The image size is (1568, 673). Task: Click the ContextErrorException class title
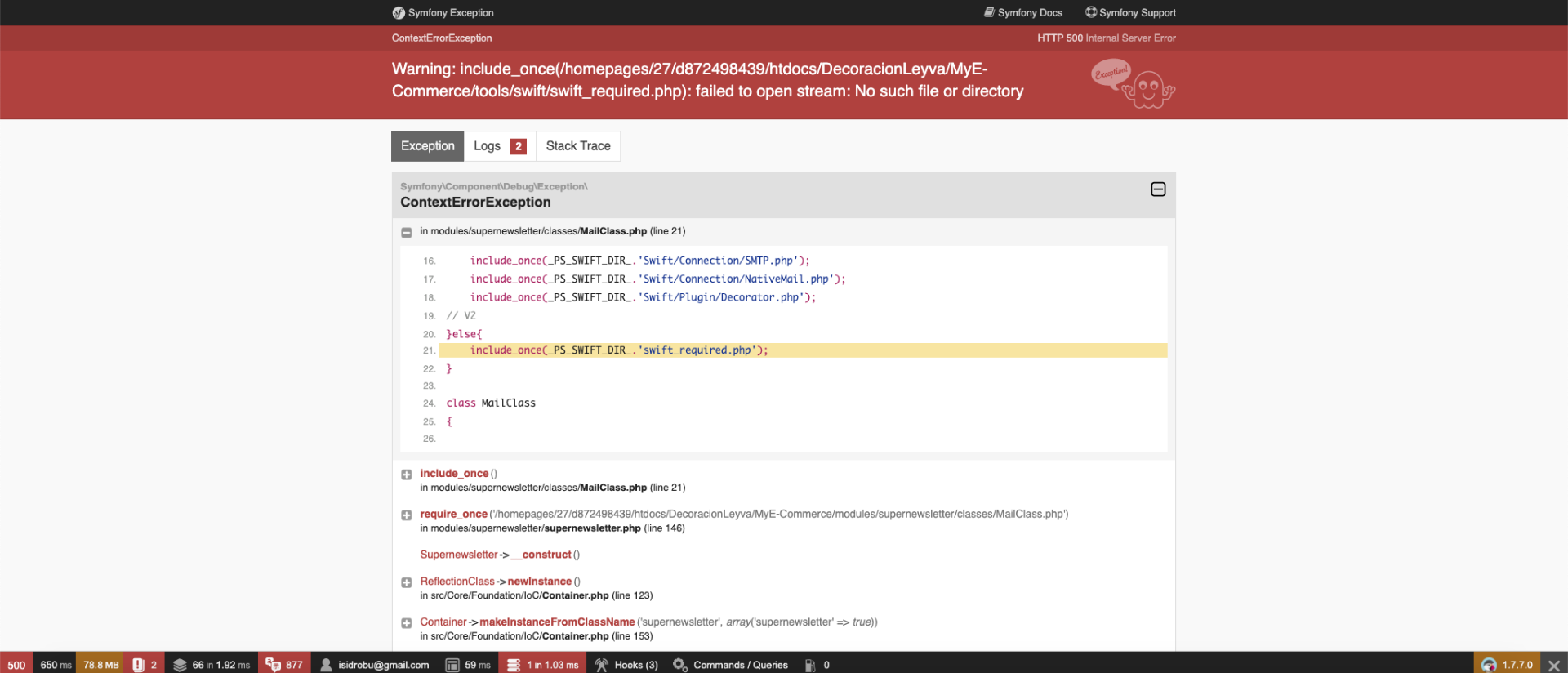(475, 203)
